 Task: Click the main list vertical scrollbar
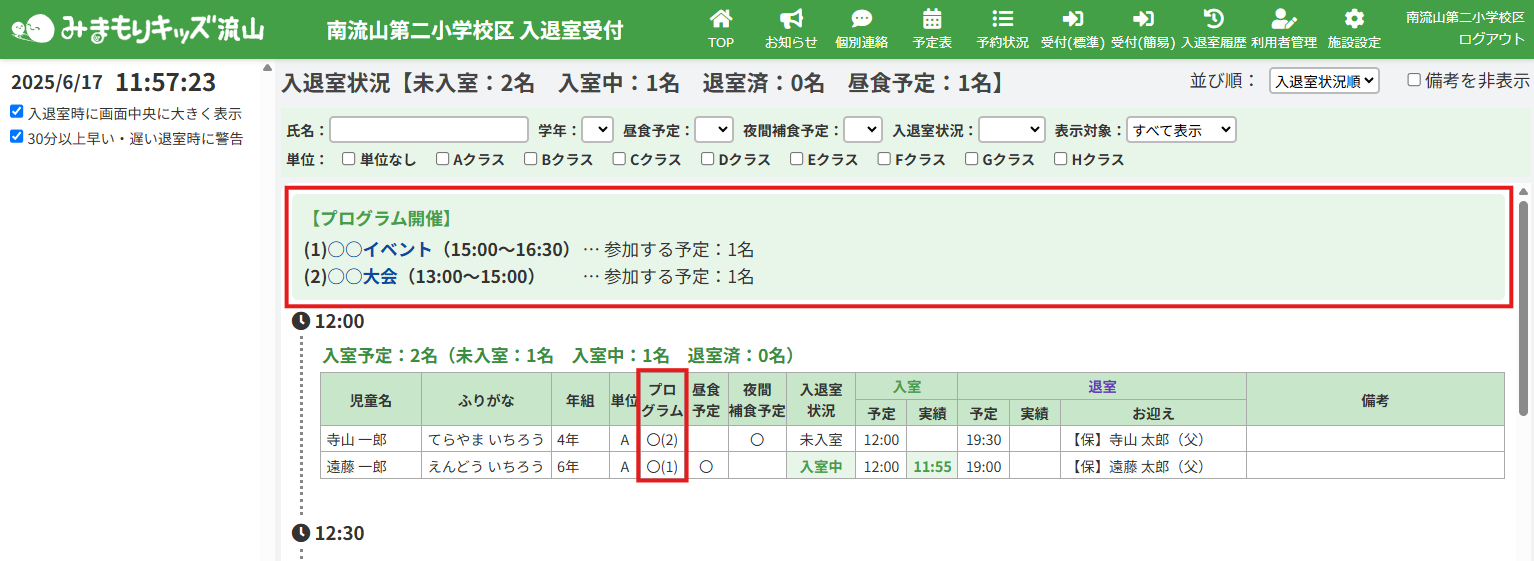click(1523, 308)
